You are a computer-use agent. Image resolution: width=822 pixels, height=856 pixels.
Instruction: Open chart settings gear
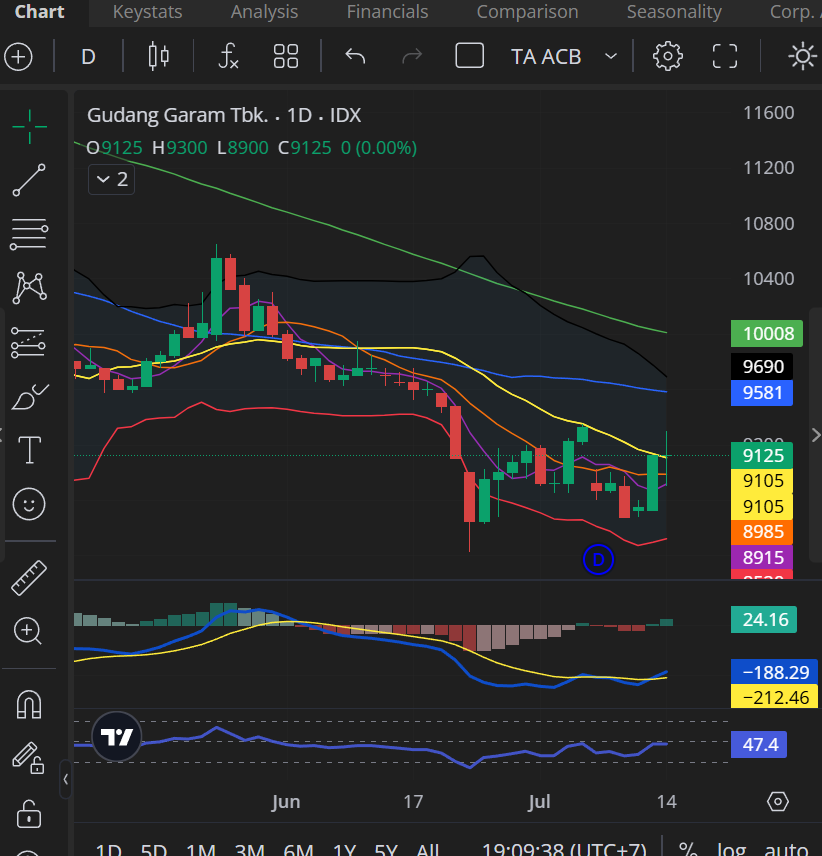coord(668,56)
